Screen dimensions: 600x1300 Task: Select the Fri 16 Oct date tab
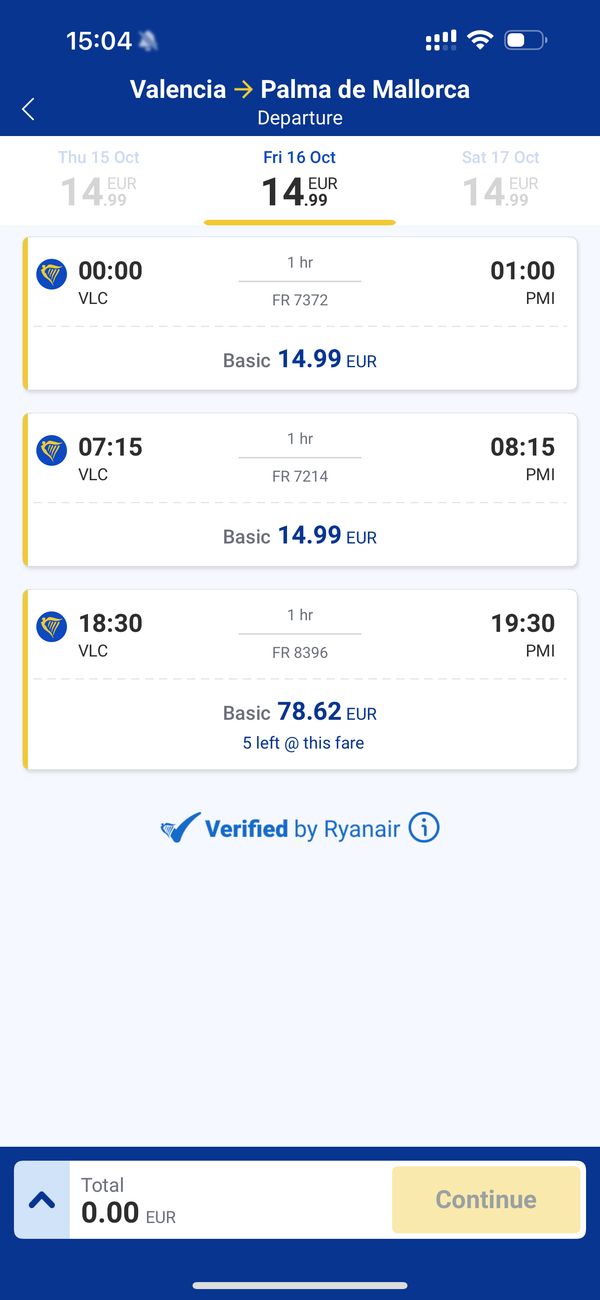point(300,179)
